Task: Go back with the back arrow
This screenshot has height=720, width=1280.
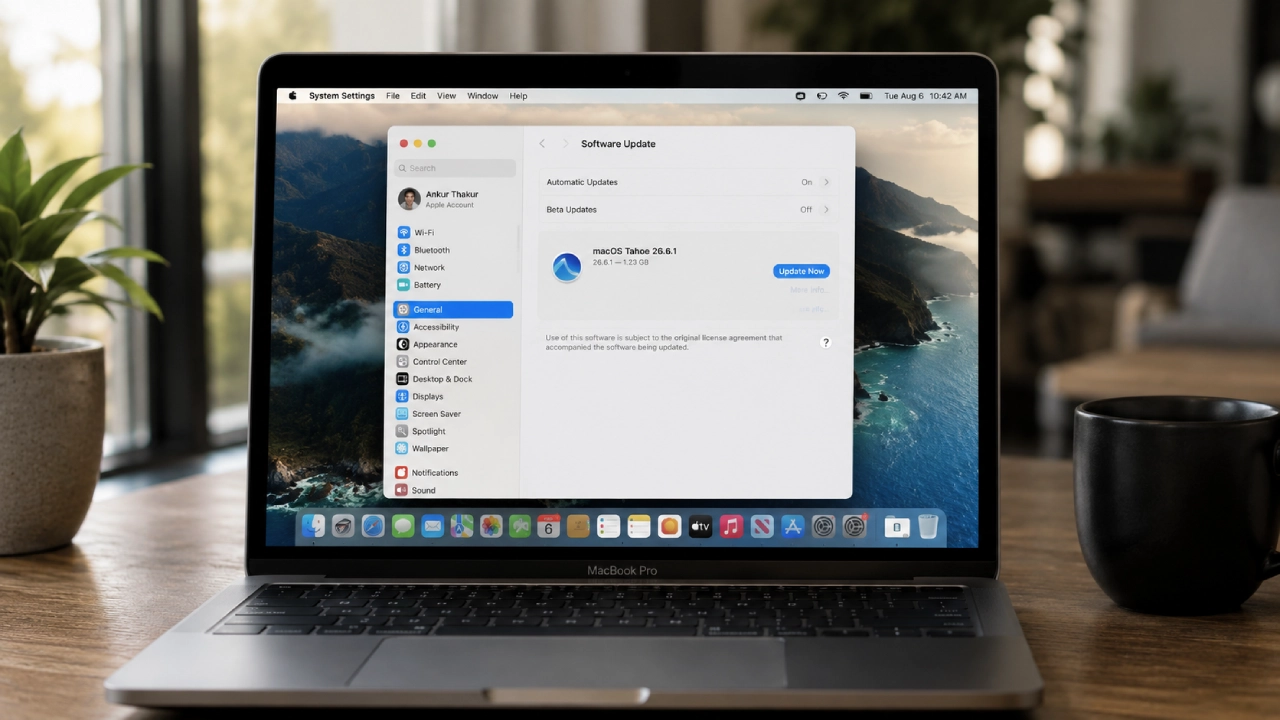Action: (542, 144)
